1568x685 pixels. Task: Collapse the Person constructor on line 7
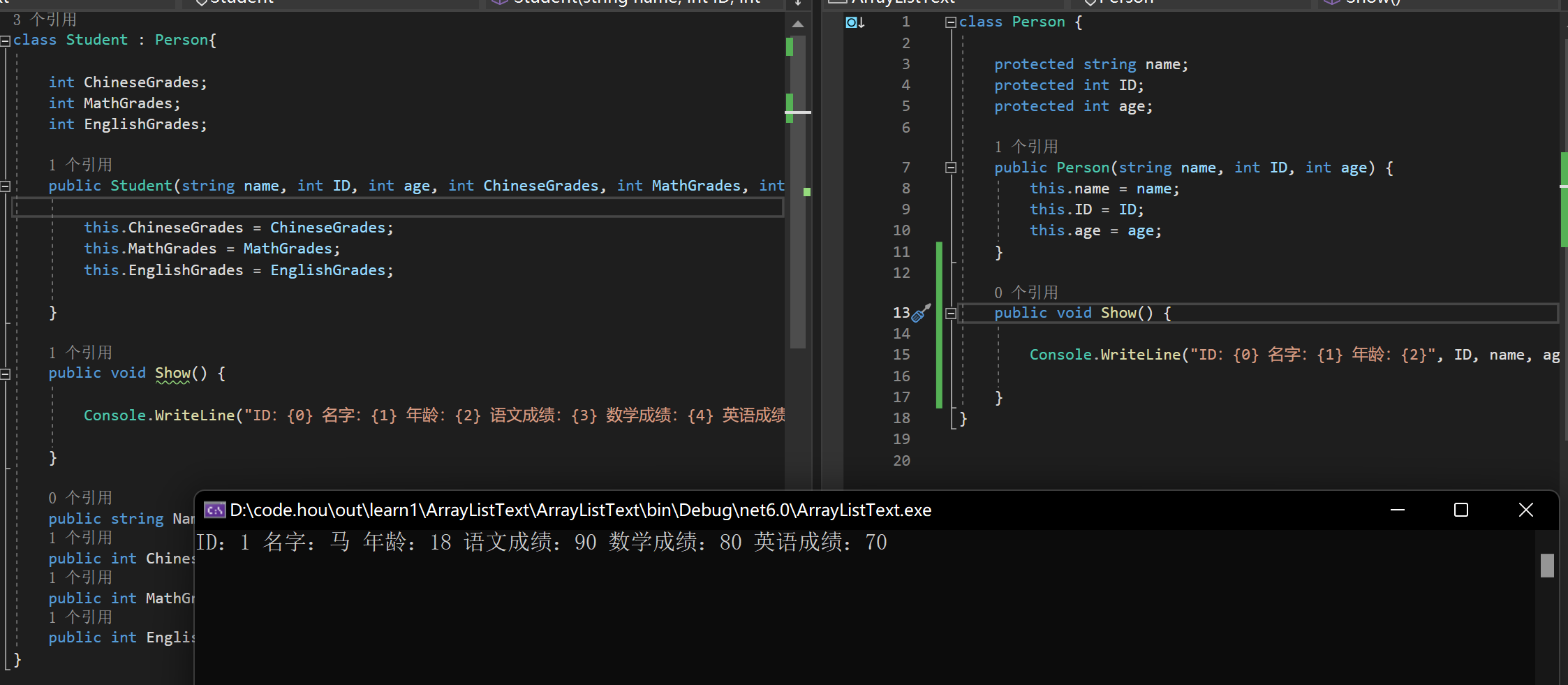950,168
